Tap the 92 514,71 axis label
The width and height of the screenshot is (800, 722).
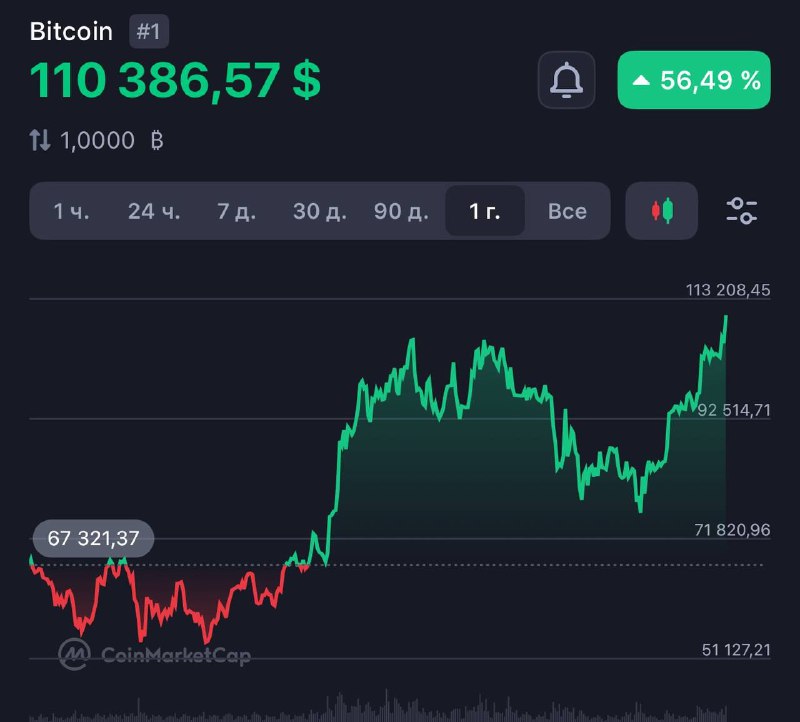coord(734,410)
